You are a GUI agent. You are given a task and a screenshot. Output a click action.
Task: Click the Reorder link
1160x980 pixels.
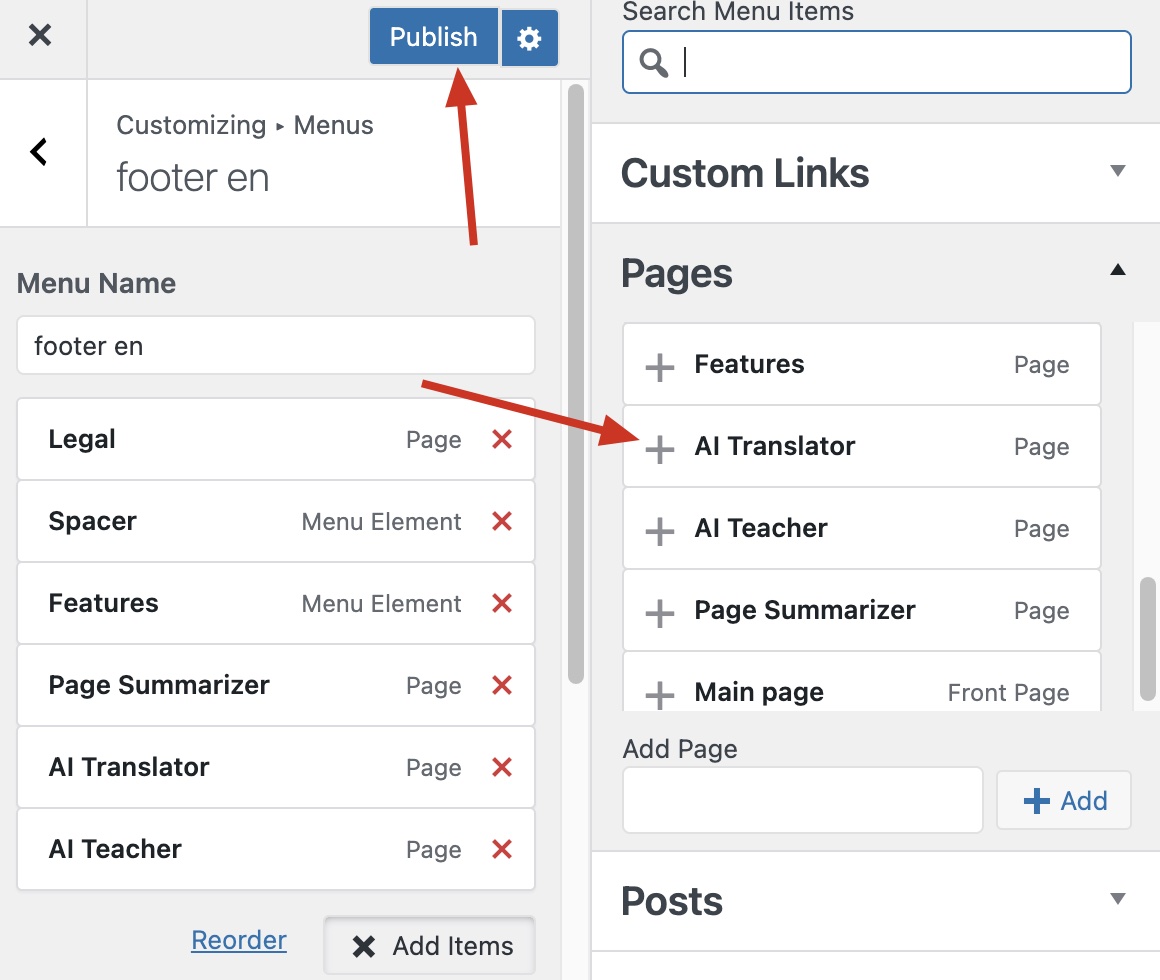tap(238, 939)
